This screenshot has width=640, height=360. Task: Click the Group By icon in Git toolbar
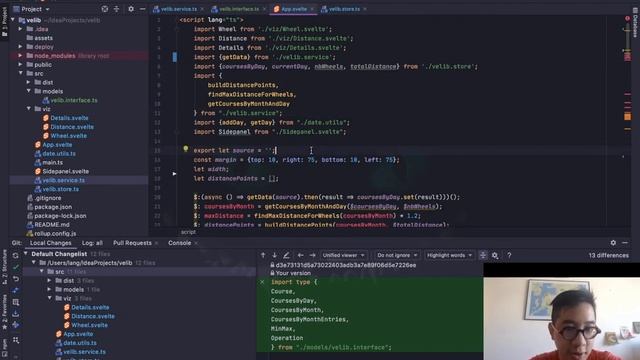click(x=16, y=340)
